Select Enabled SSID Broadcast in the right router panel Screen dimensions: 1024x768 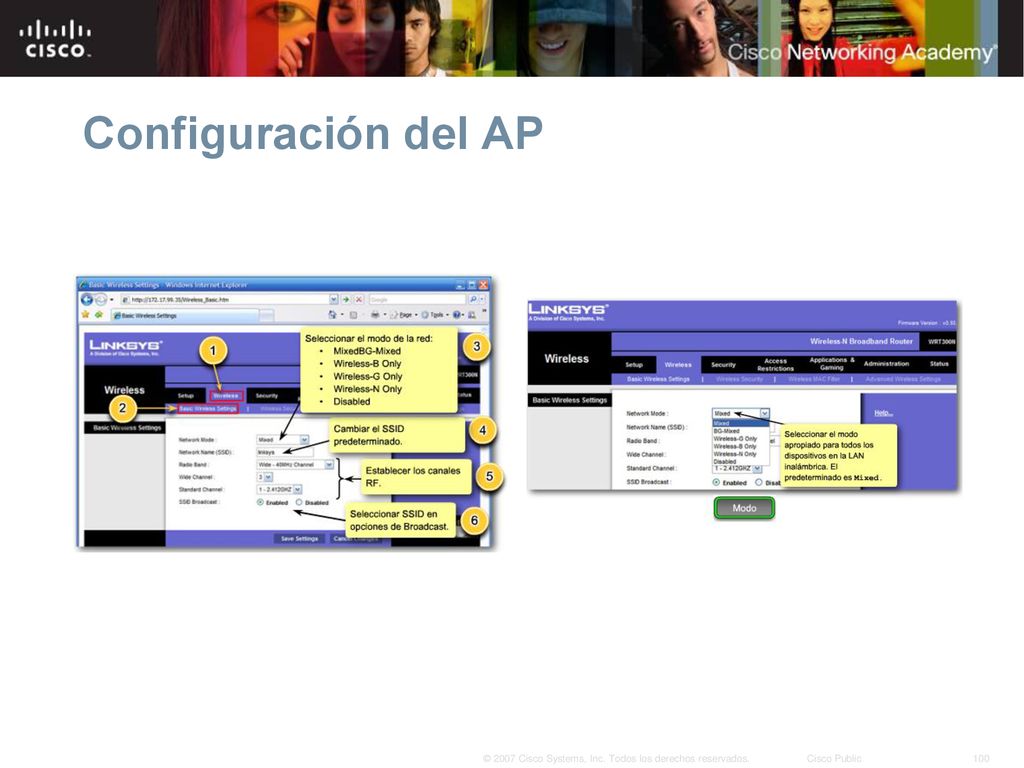coord(716,483)
